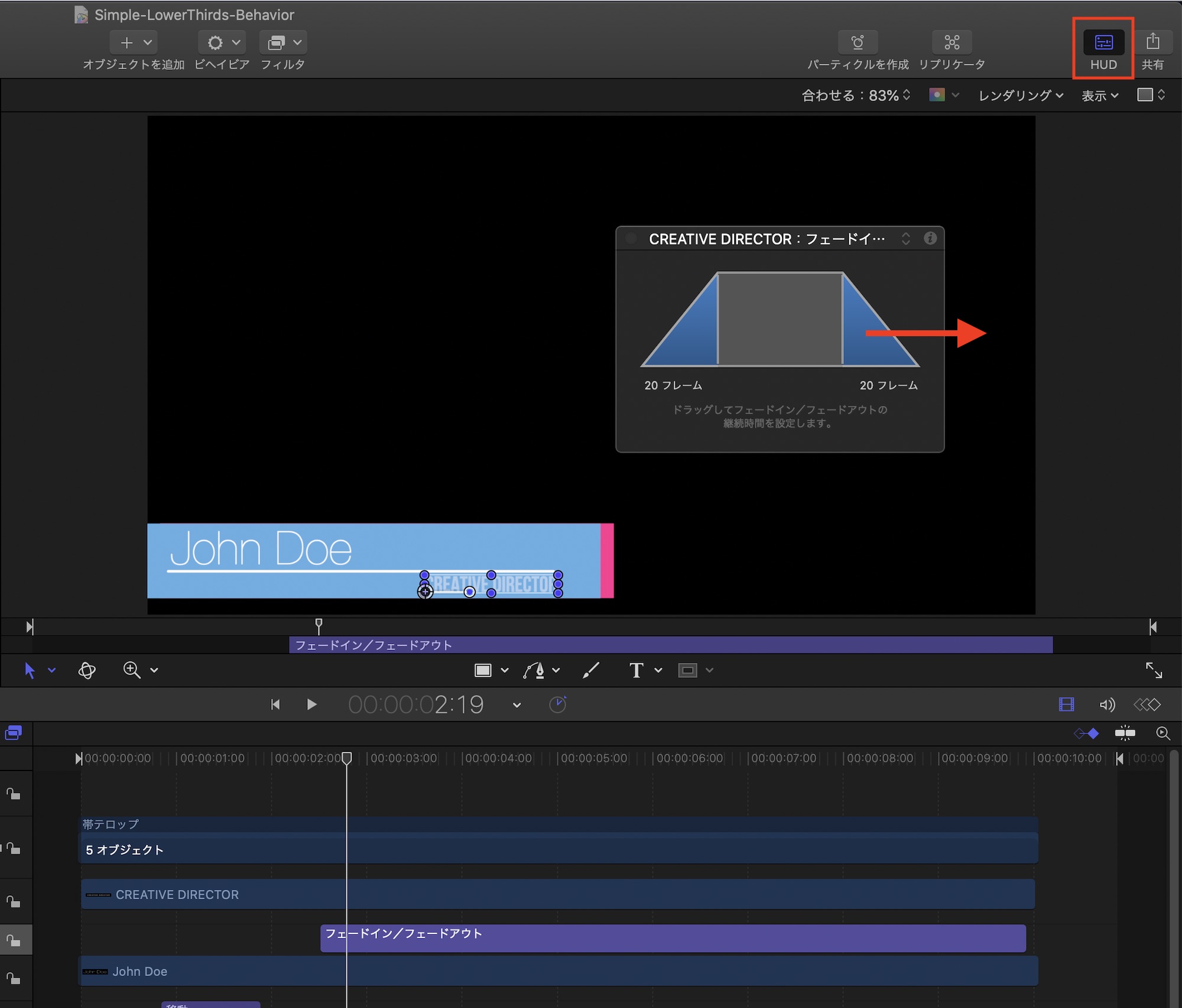This screenshot has width=1182, height=1008.
Task: Click go-to-project-start button
Action: tap(275, 704)
